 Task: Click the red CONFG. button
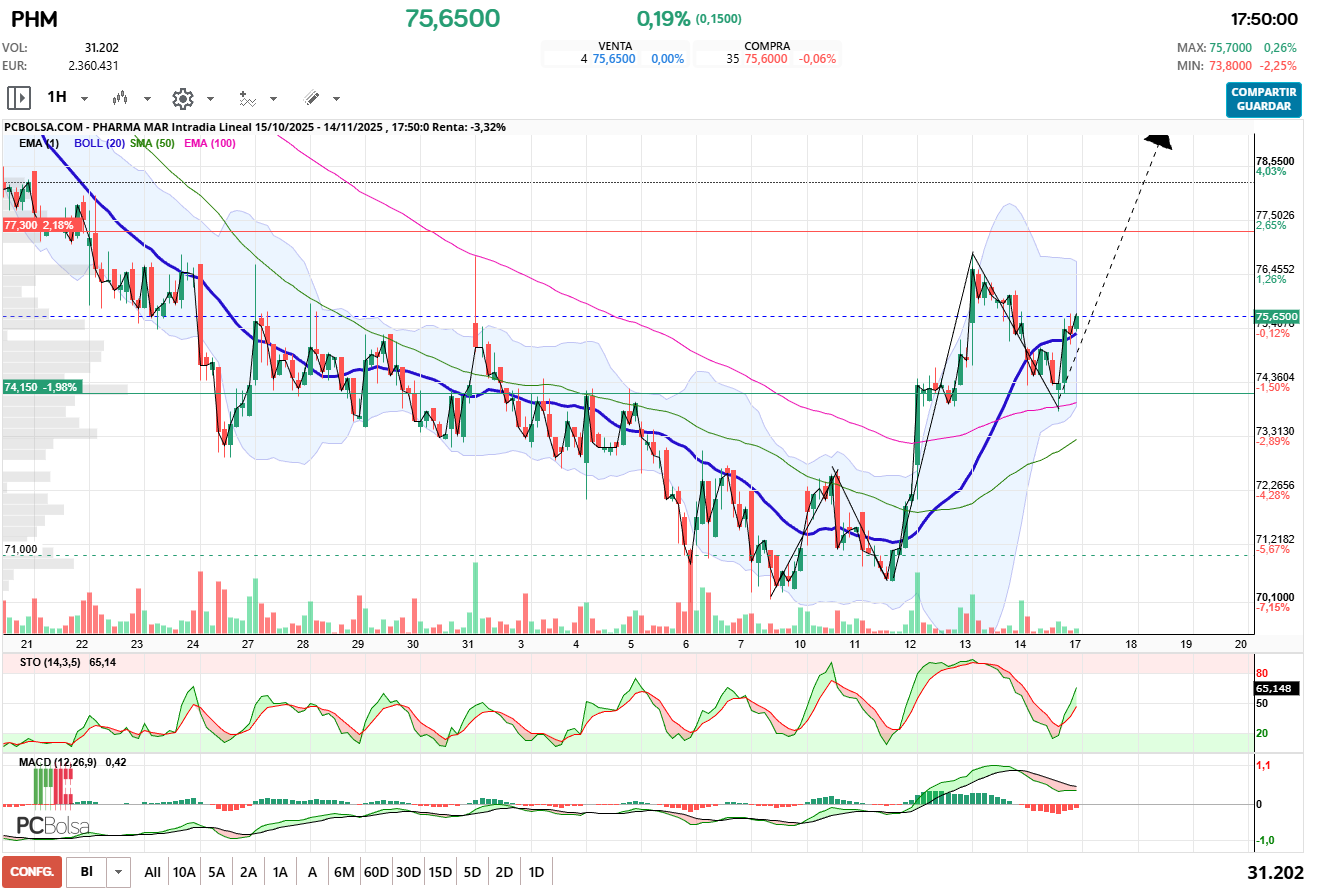tap(32, 872)
